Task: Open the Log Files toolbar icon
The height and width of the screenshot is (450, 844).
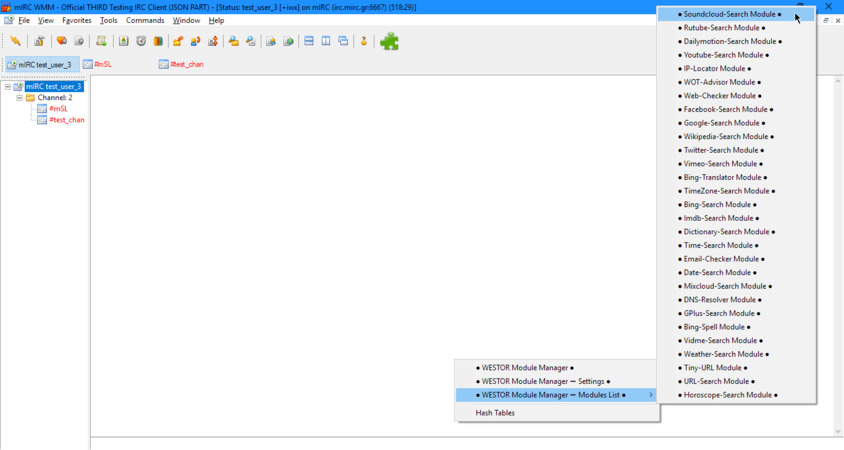Action: click(x=251, y=41)
